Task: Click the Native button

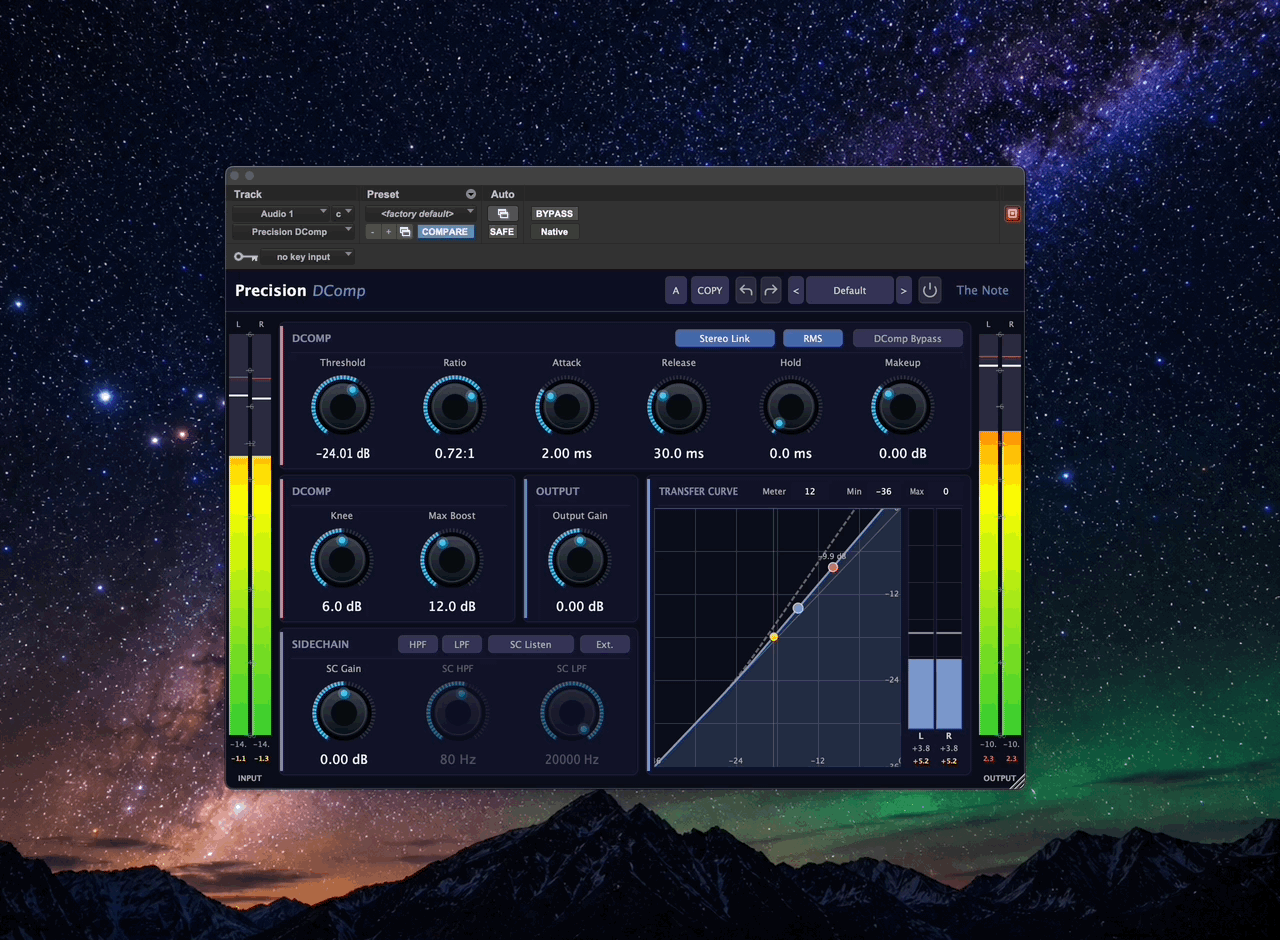Action: pos(554,232)
